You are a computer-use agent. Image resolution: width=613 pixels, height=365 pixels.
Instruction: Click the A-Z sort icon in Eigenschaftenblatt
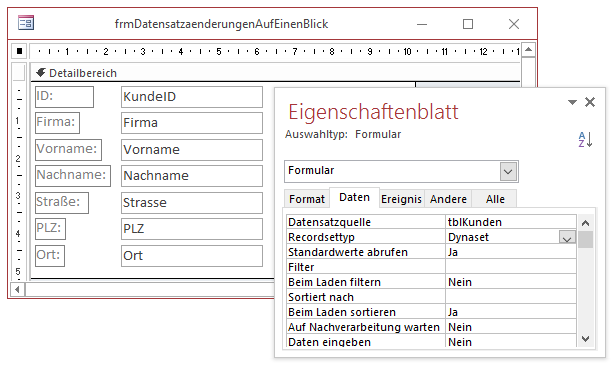click(x=585, y=139)
